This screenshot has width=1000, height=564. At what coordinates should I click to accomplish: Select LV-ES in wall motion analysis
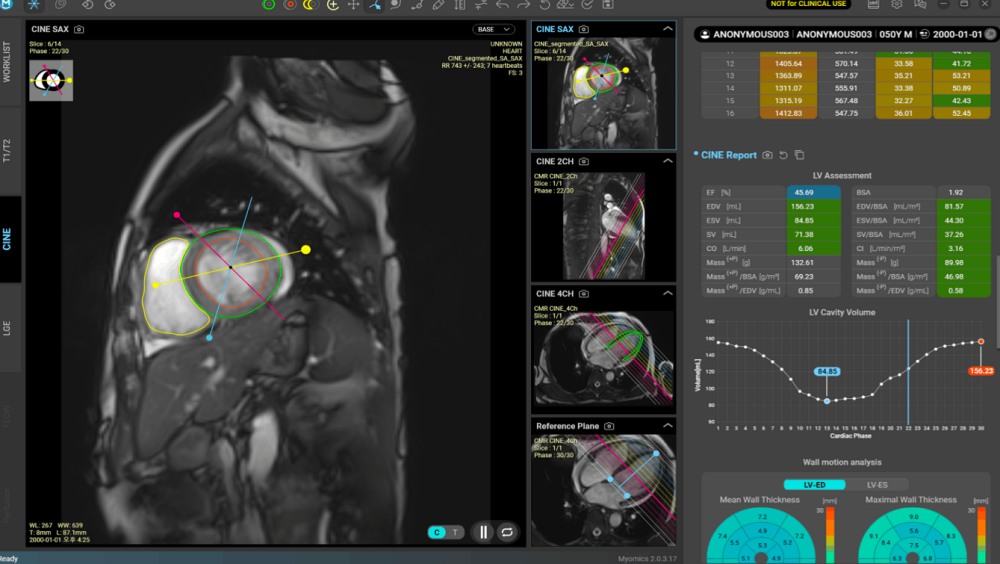pyautogui.click(x=876, y=485)
